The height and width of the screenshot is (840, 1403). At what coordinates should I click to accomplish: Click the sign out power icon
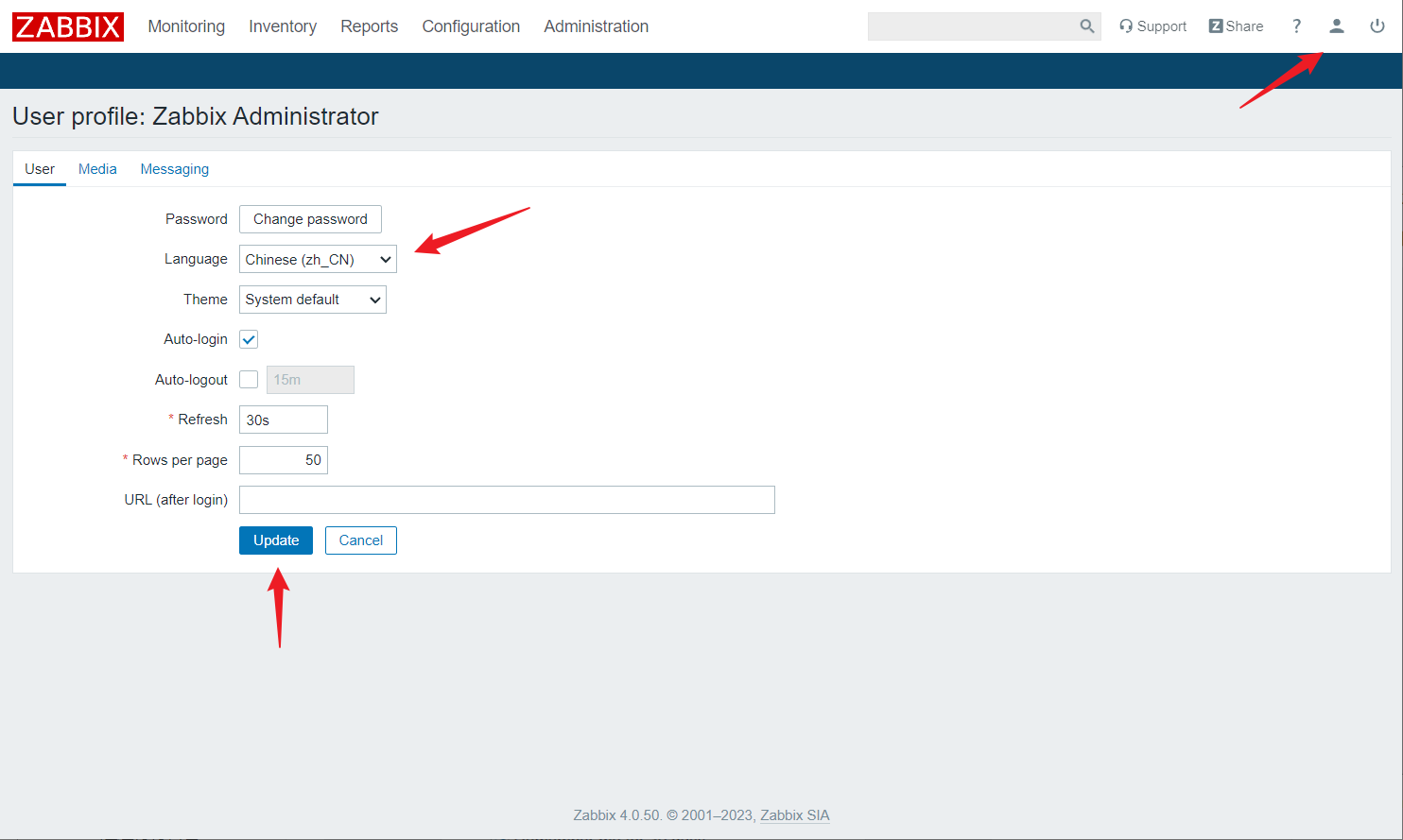(1377, 26)
